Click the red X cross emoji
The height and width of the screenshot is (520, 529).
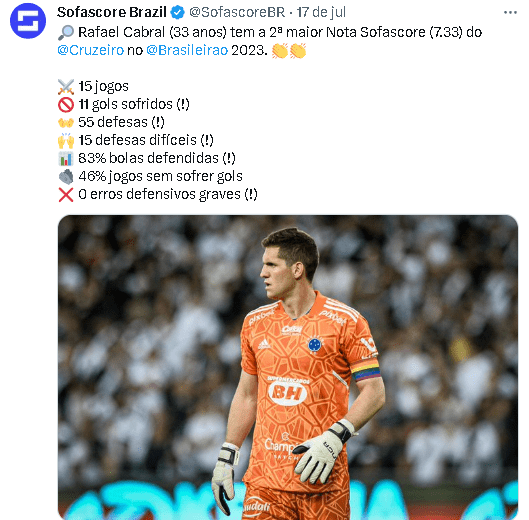click(x=66, y=194)
